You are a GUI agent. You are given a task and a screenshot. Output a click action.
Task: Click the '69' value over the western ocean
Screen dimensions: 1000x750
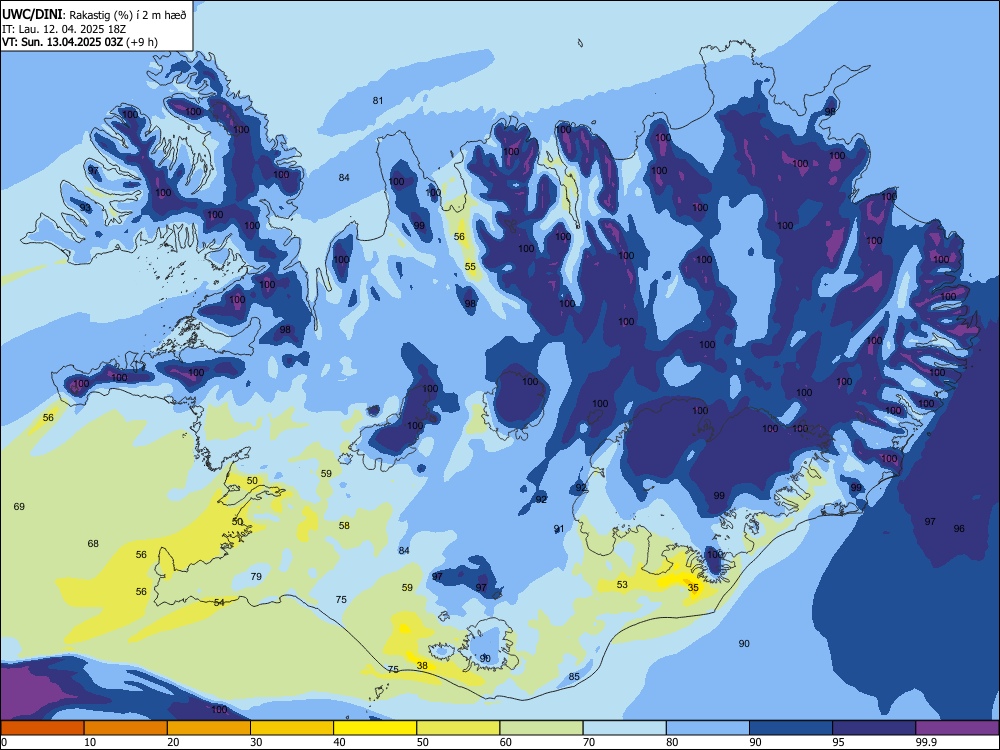19,506
